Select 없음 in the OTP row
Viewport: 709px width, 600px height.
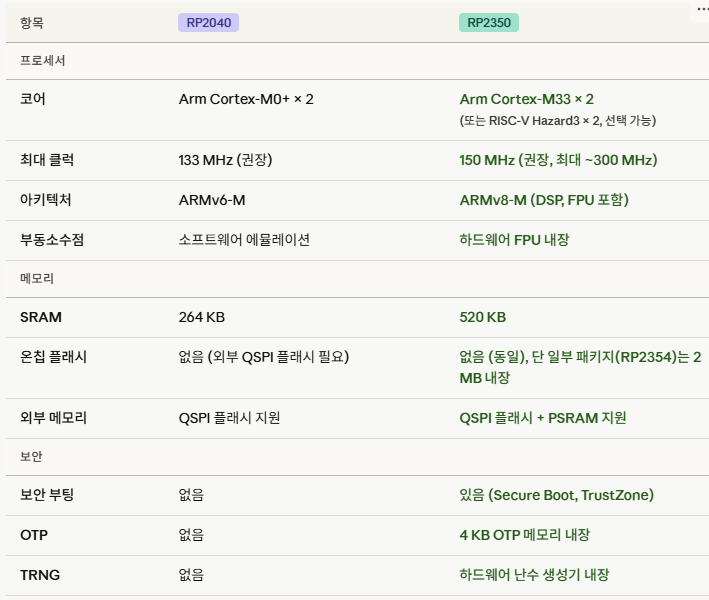191,535
